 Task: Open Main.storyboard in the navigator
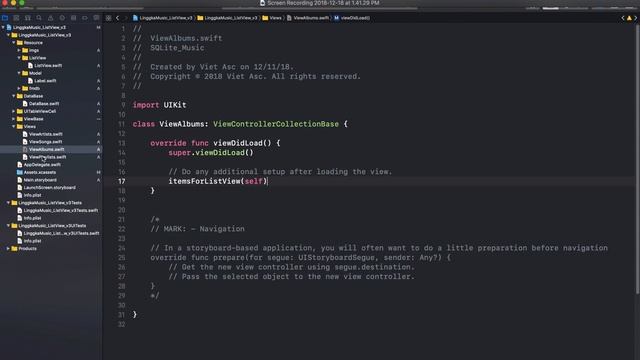(40, 180)
